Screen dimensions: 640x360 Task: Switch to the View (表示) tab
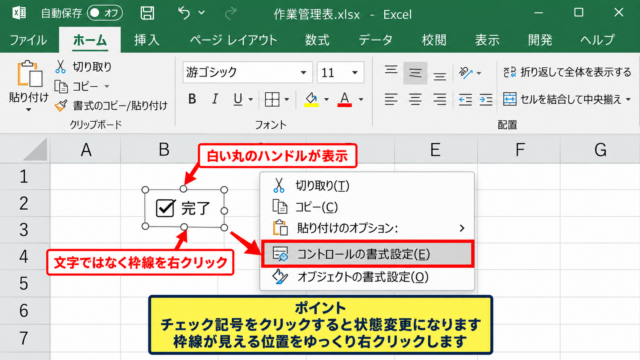pyautogui.click(x=487, y=40)
